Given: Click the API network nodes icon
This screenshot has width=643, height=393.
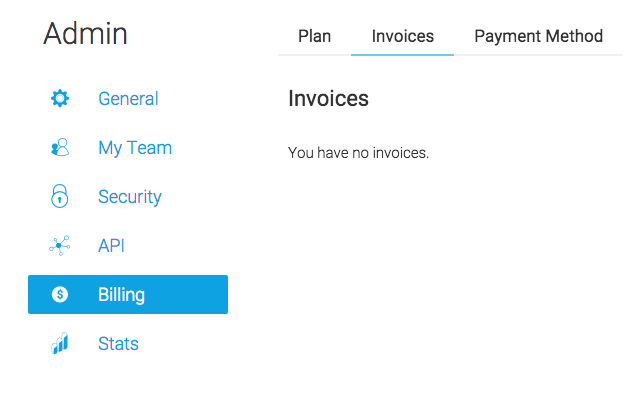Looking at the screenshot, I should 59,245.
